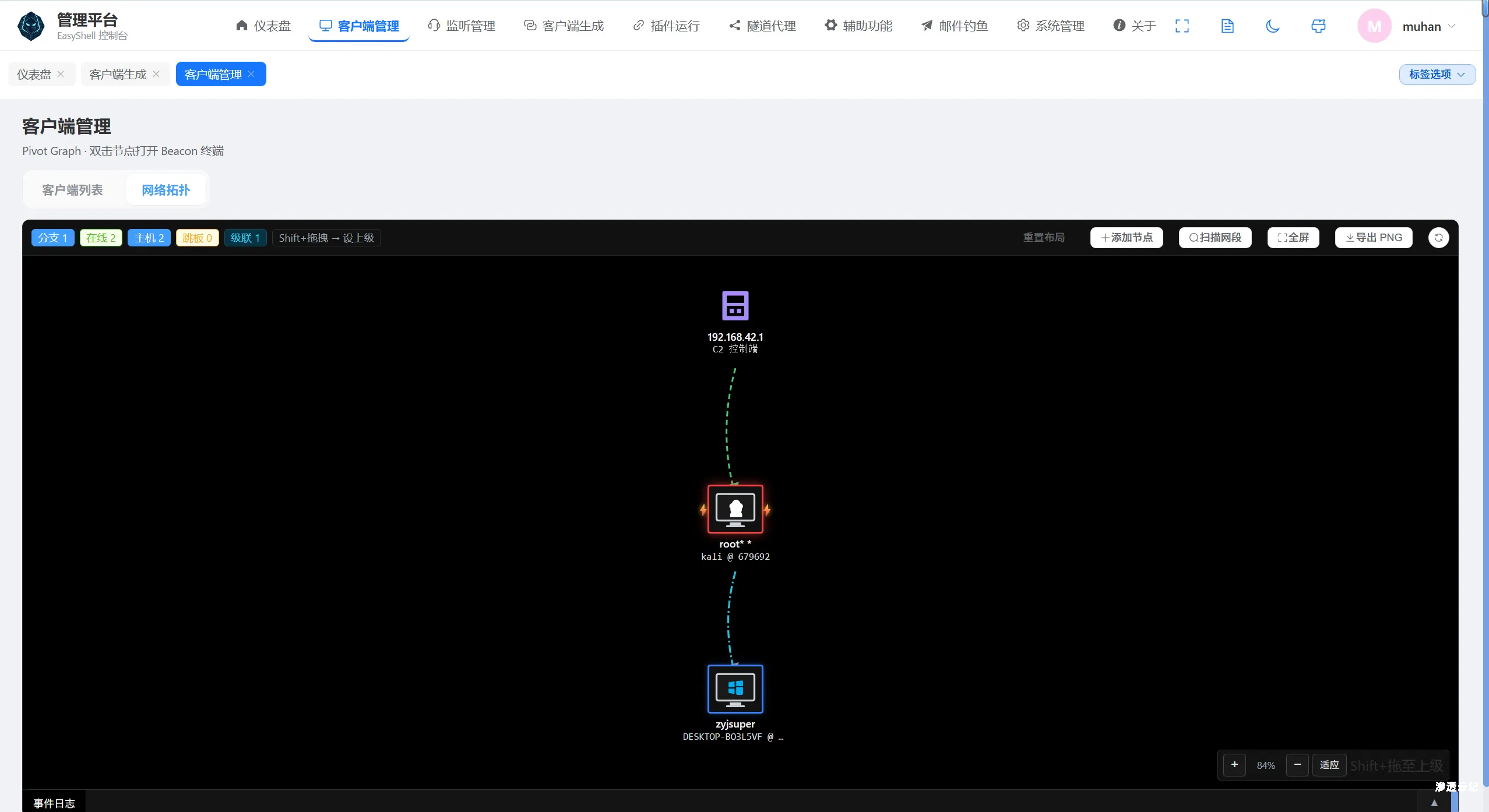Click the Shift+拖拽 → 设上级 hint tag

(326, 238)
